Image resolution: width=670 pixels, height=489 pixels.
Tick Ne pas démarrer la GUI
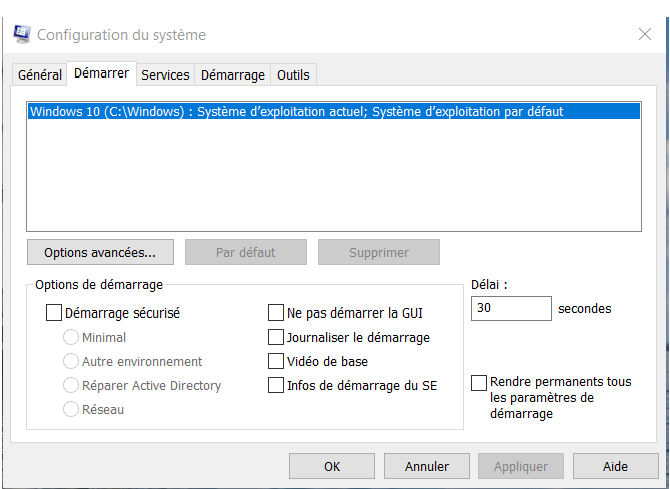click(276, 313)
